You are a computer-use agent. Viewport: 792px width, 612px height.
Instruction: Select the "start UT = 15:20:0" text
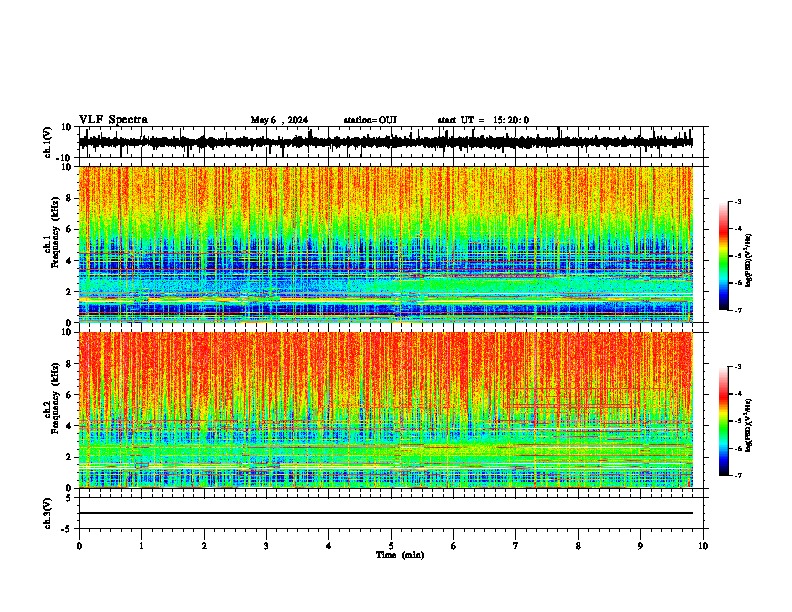(x=483, y=120)
